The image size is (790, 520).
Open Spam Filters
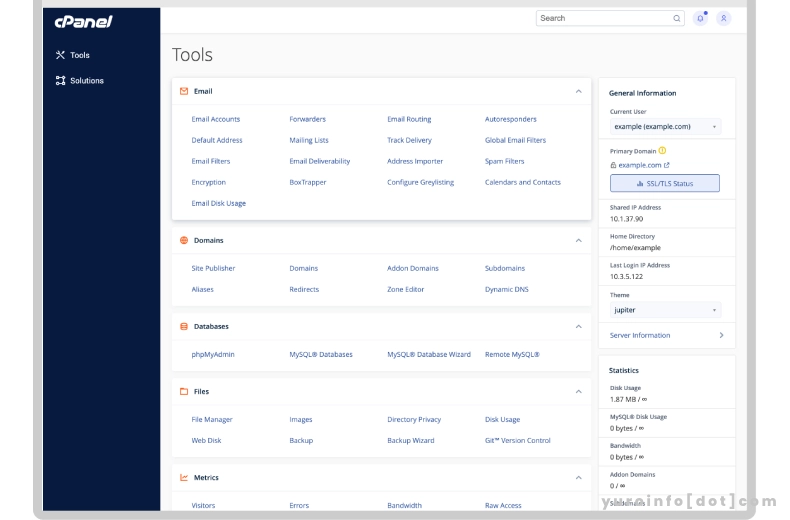point(504,161)
